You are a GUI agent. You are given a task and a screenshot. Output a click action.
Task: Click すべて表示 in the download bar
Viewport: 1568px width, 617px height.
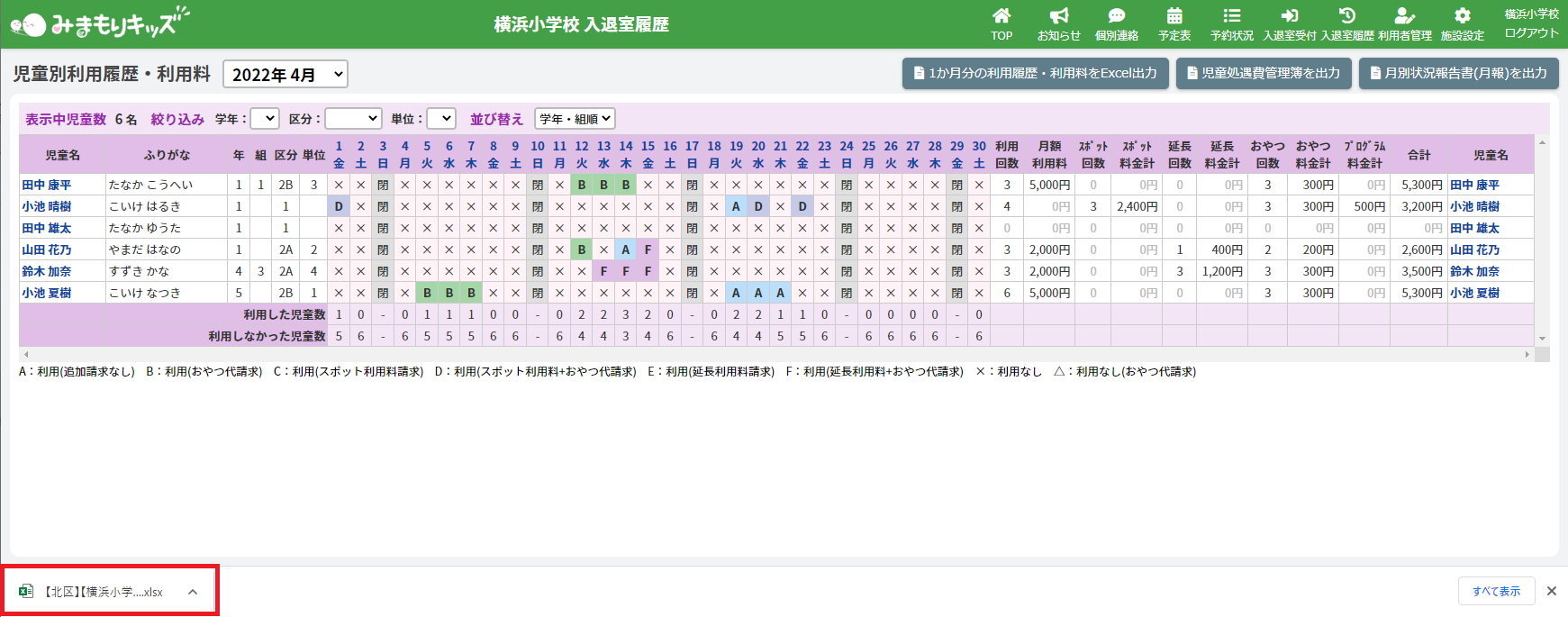pos(1496,592)
